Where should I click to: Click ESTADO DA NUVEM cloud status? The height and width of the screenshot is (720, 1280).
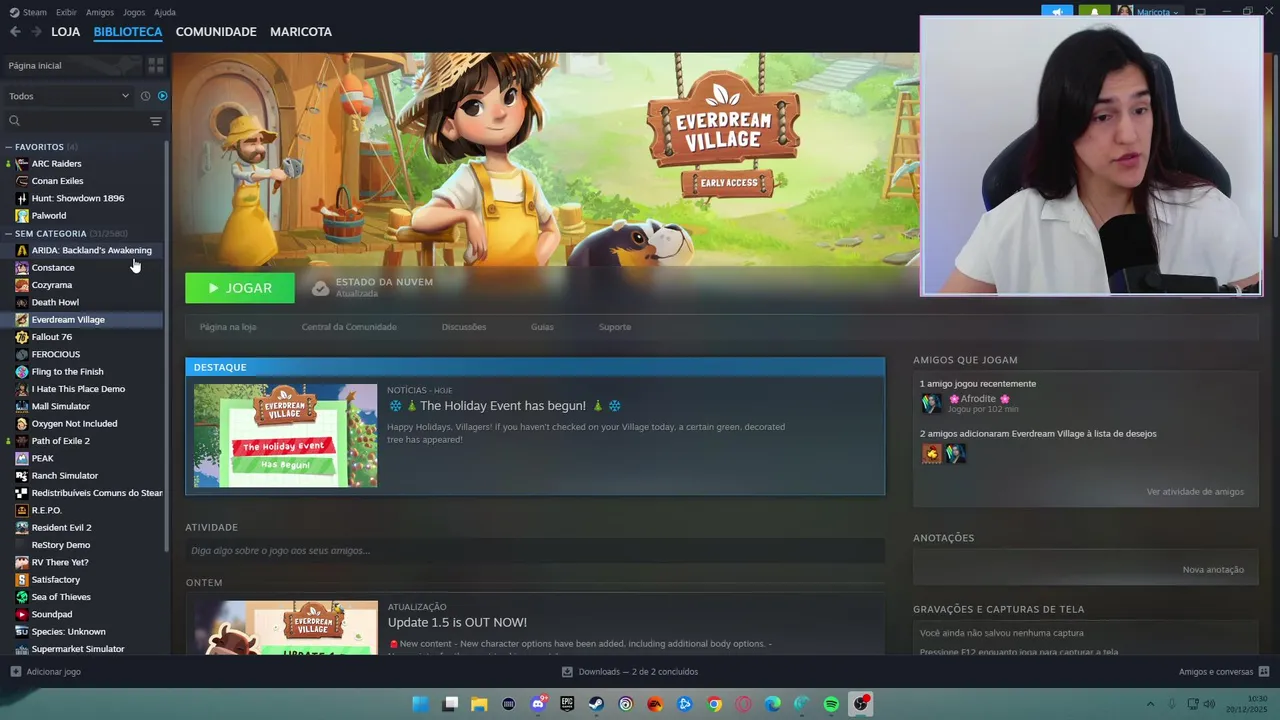pos(372,288)
